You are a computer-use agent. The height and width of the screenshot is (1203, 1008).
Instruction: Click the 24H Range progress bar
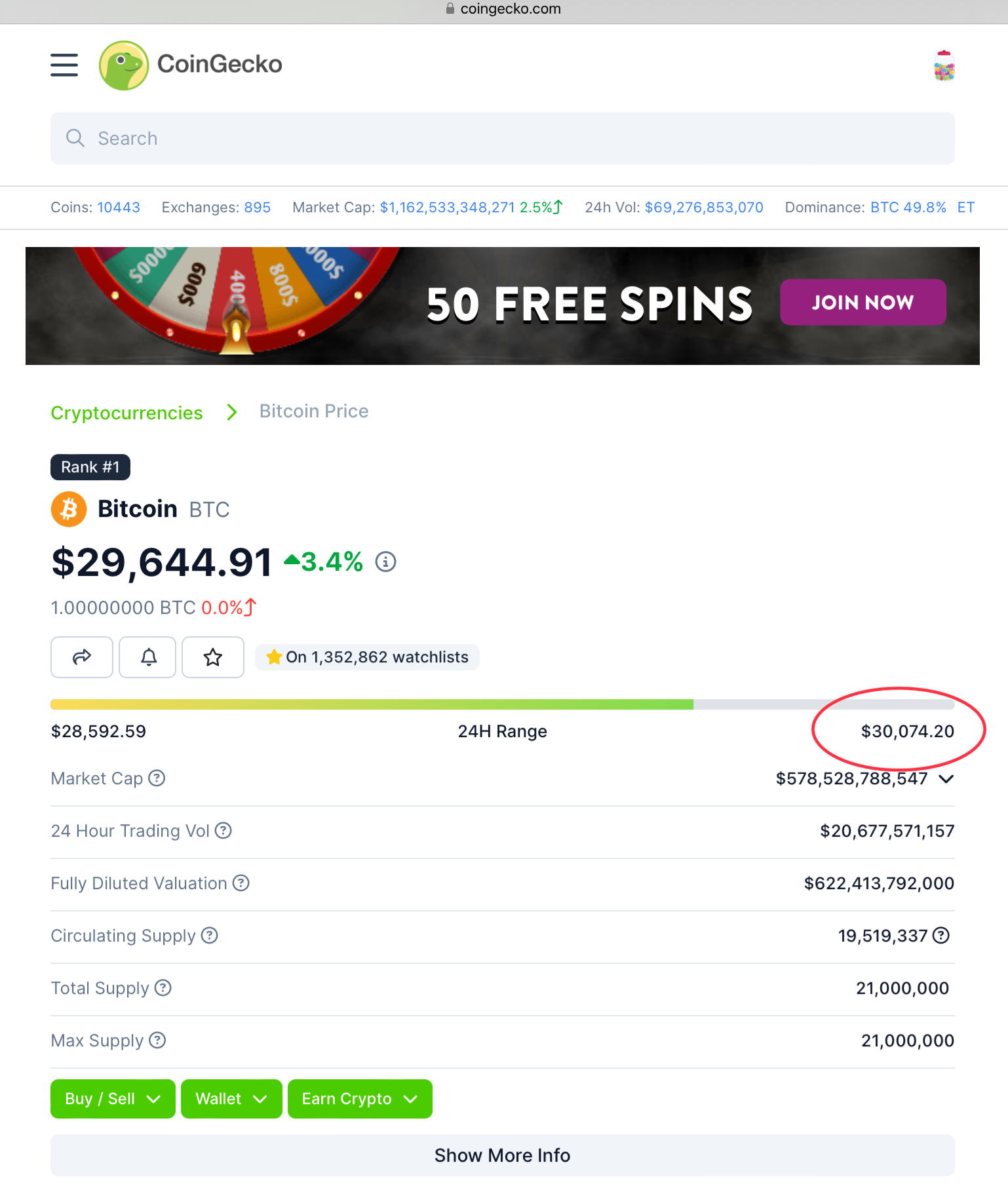tap(503, 704)
